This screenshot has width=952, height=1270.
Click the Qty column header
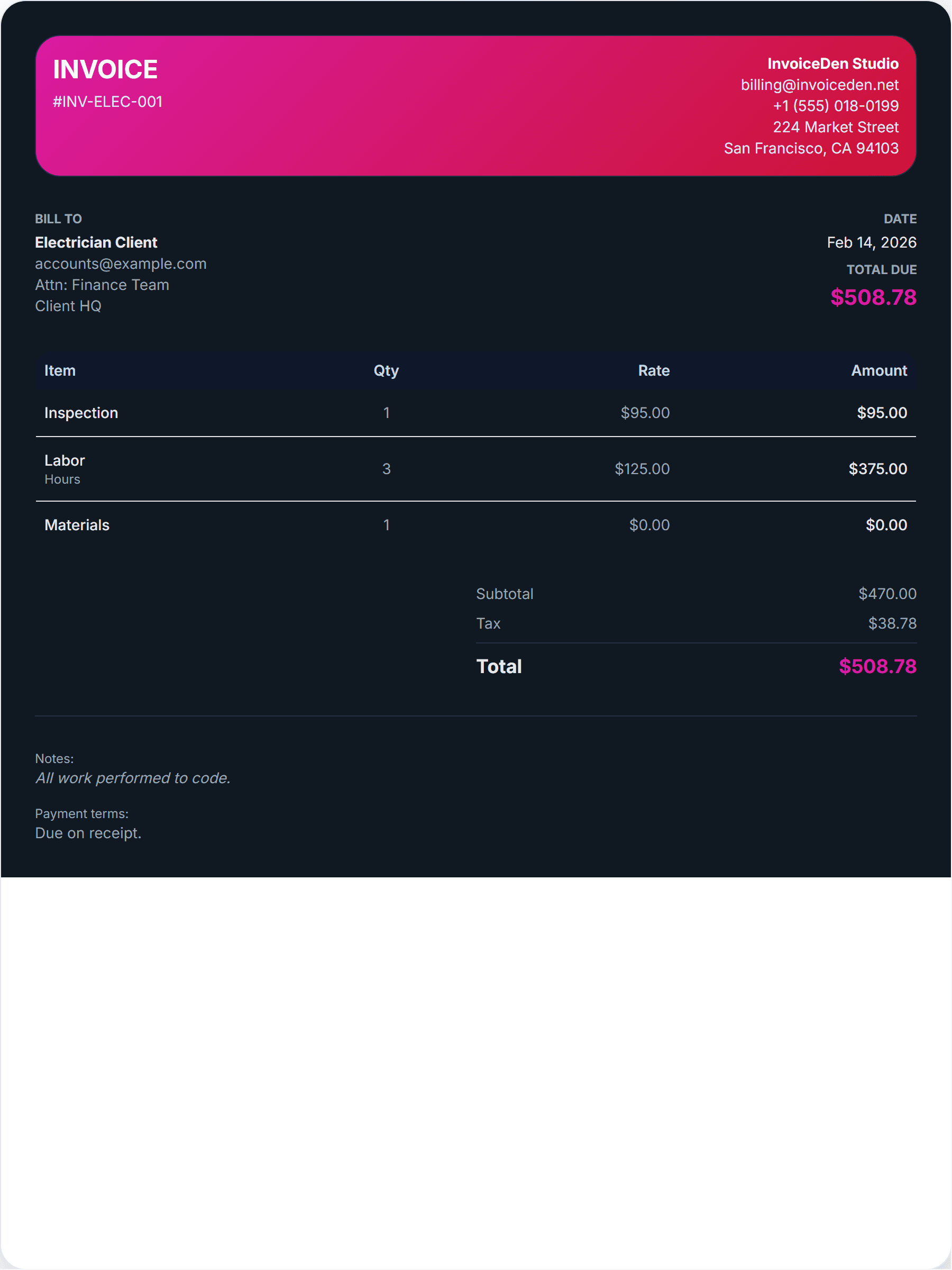(386, 371)
